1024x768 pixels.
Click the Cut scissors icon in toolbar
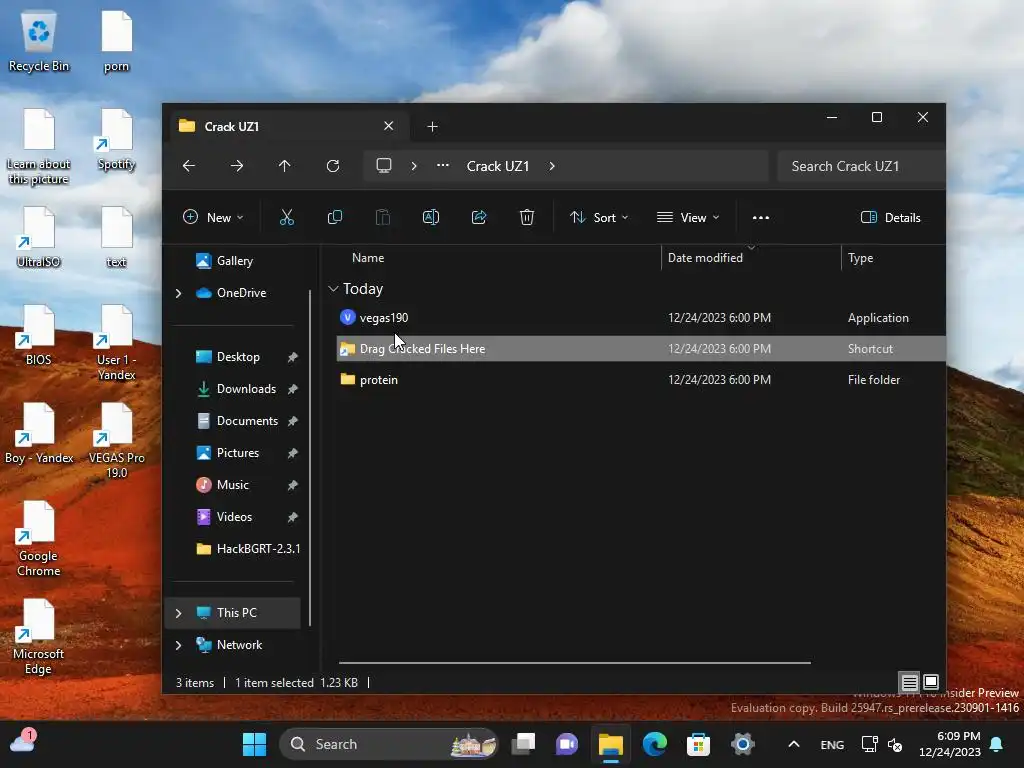pyautogui.click(x=287, y=217)
